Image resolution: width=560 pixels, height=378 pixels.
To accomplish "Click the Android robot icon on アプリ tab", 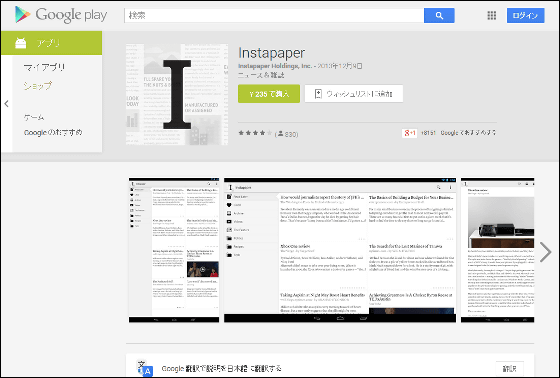I will coord(21,43).
